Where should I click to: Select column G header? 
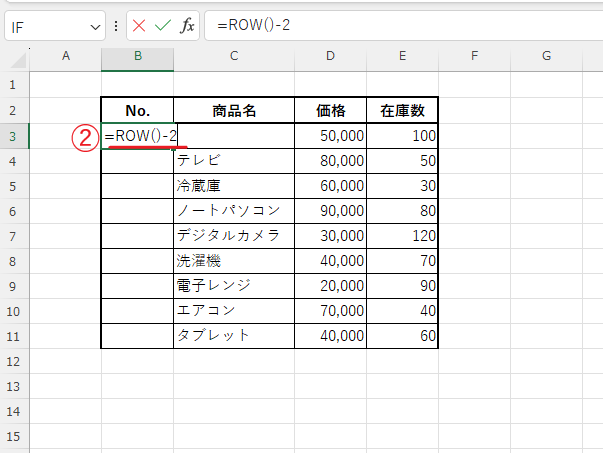tap(546, 56)
